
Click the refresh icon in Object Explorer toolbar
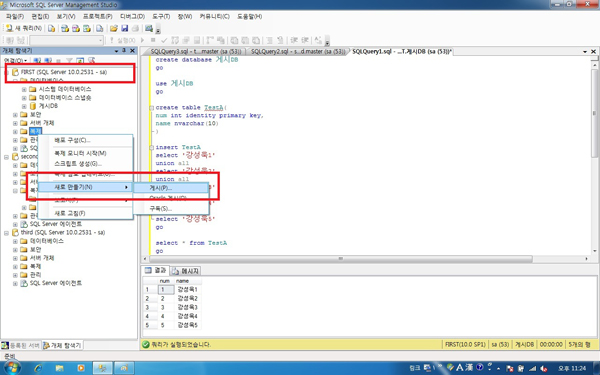80,60
